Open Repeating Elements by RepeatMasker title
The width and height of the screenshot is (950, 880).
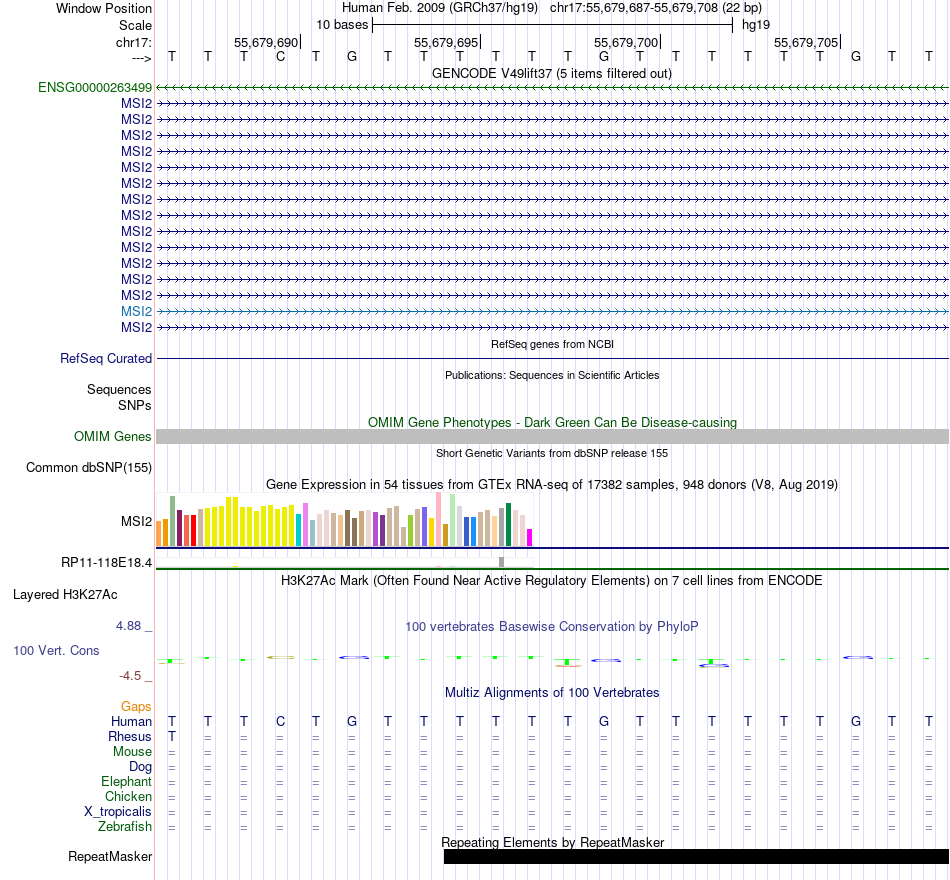(552, 842)
